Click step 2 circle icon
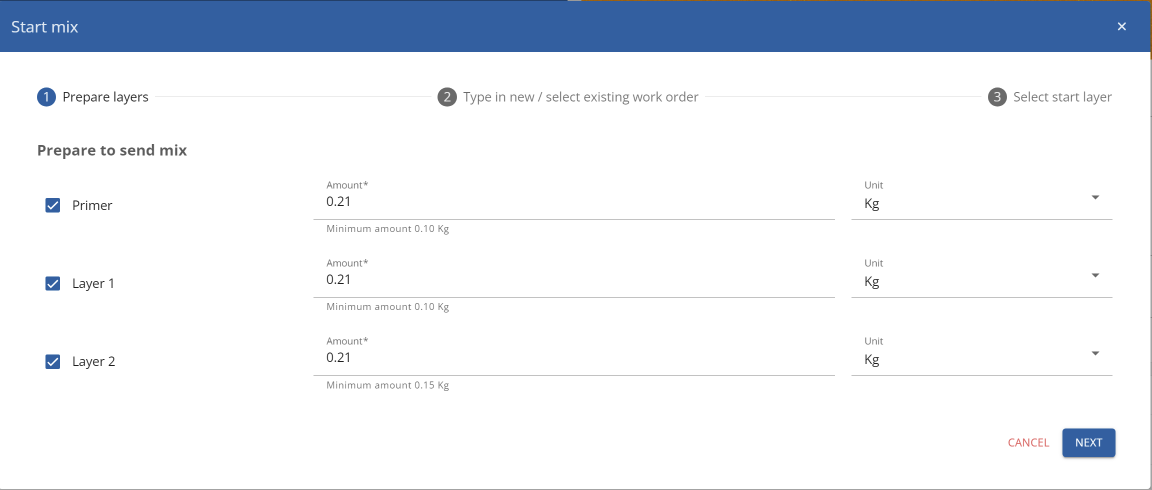The image size is (1152, 490). [x=447, y=97]
